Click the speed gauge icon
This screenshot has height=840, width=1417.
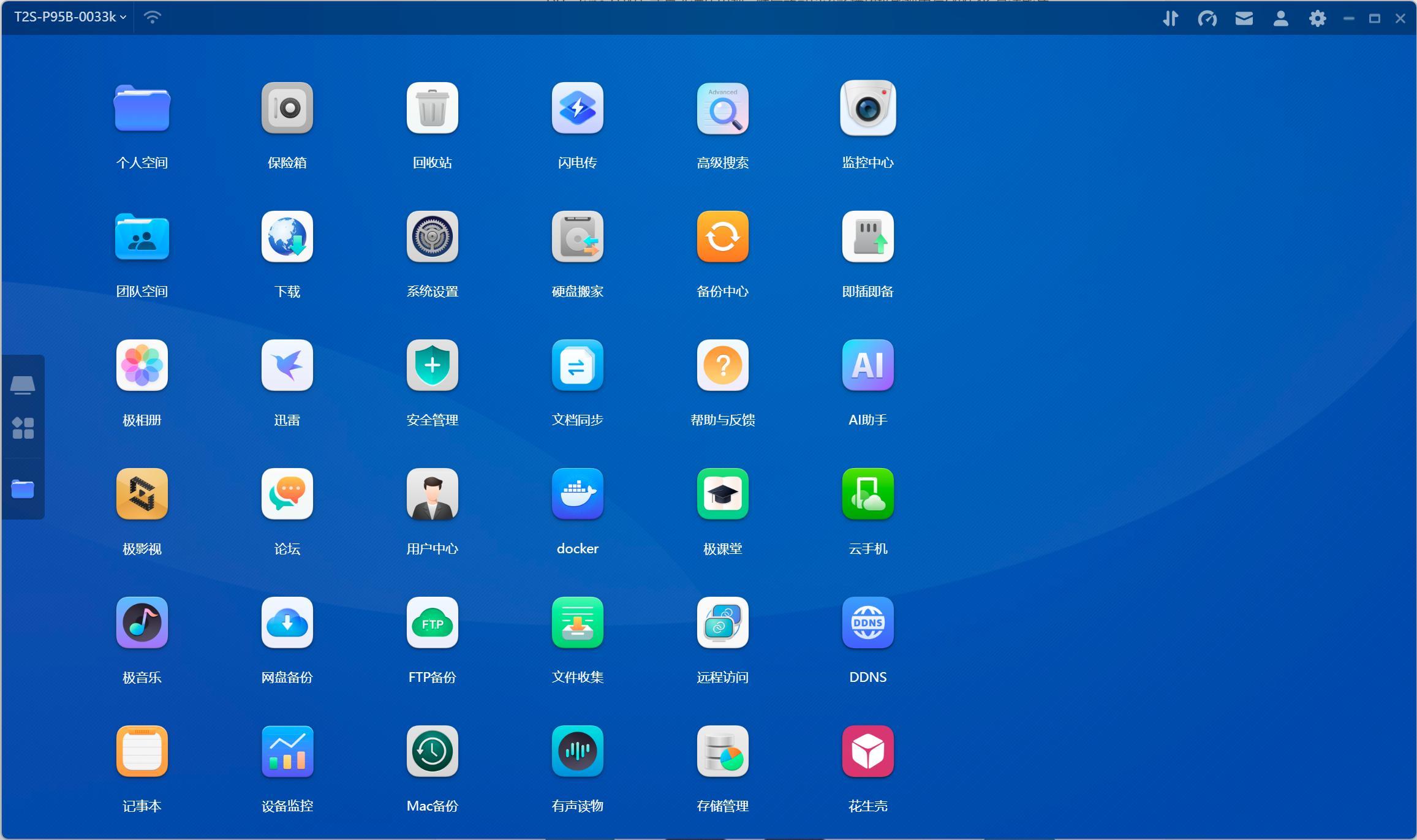(1207, 18)
